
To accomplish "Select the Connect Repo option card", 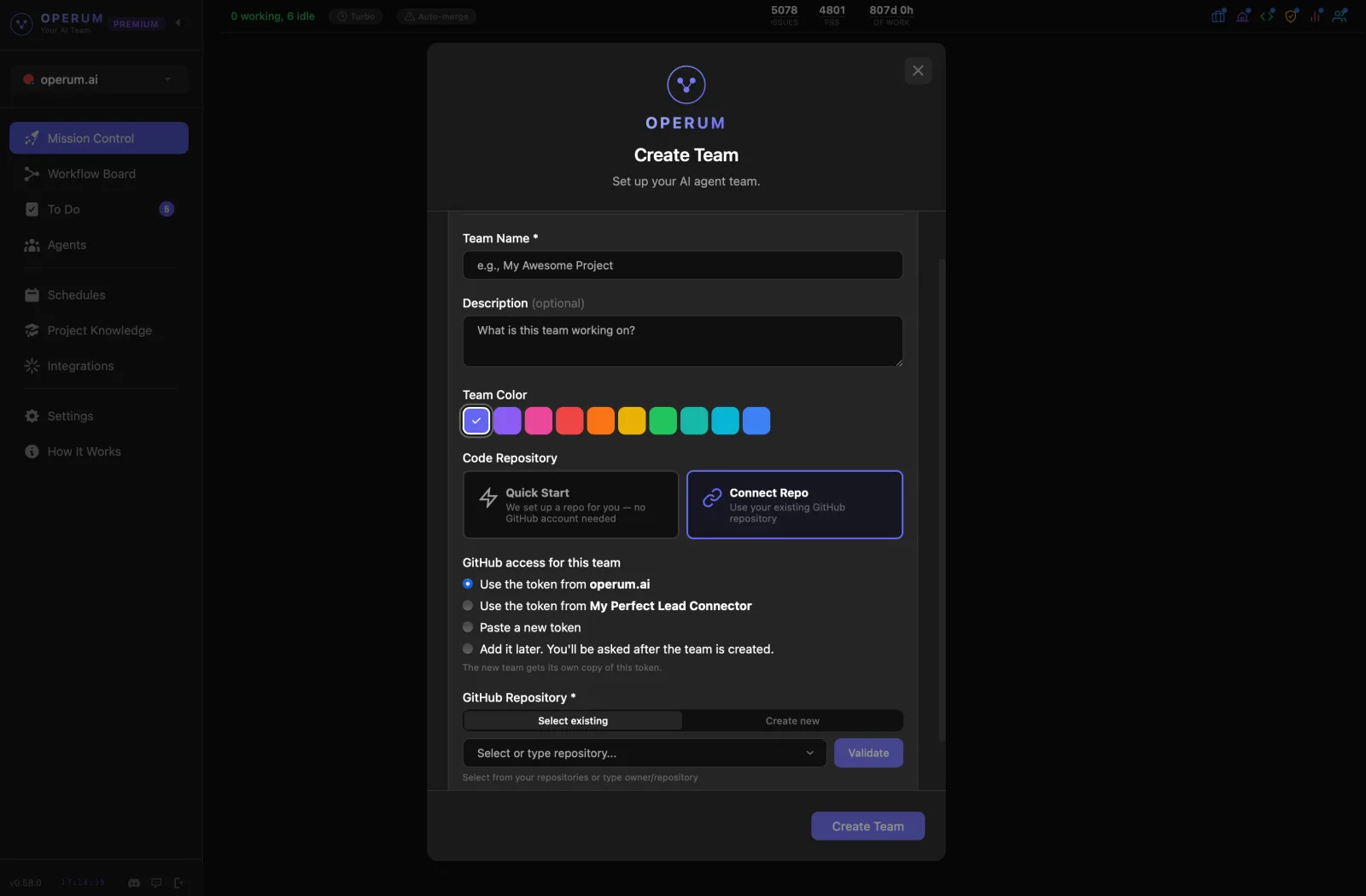I will click(794, 504).
